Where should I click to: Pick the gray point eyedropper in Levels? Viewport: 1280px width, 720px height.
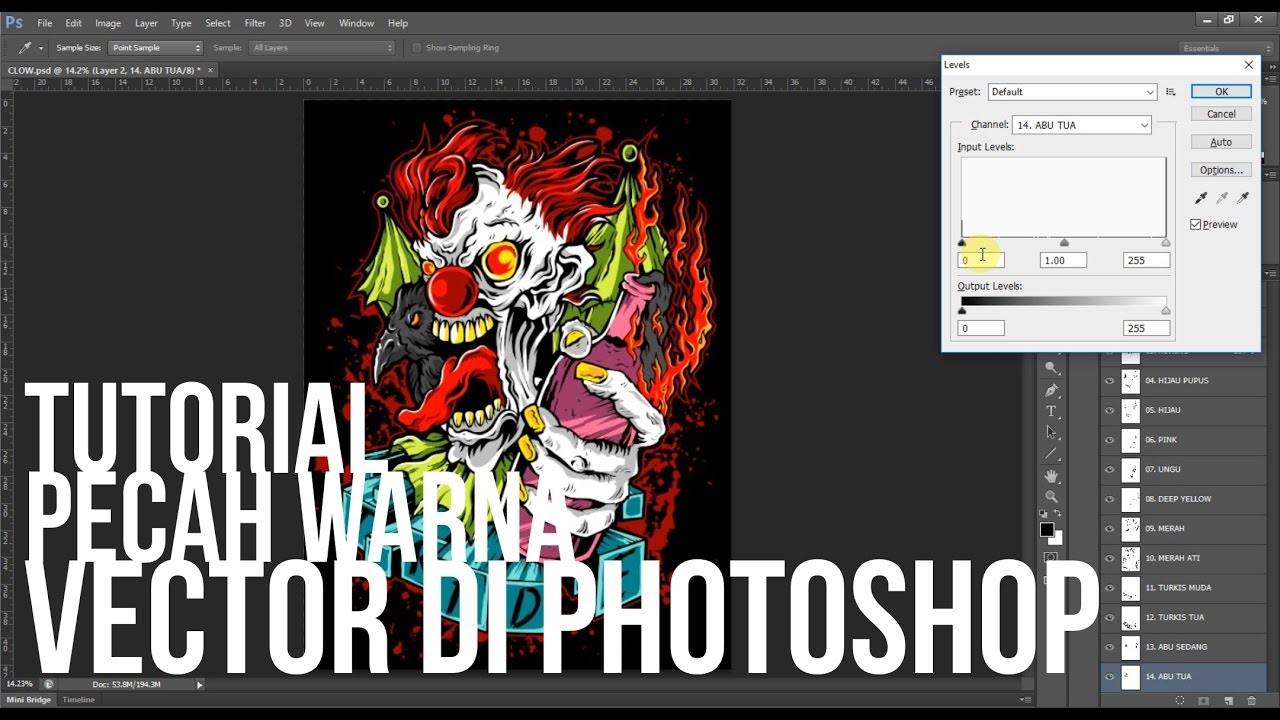click(x=1221, y=198)
